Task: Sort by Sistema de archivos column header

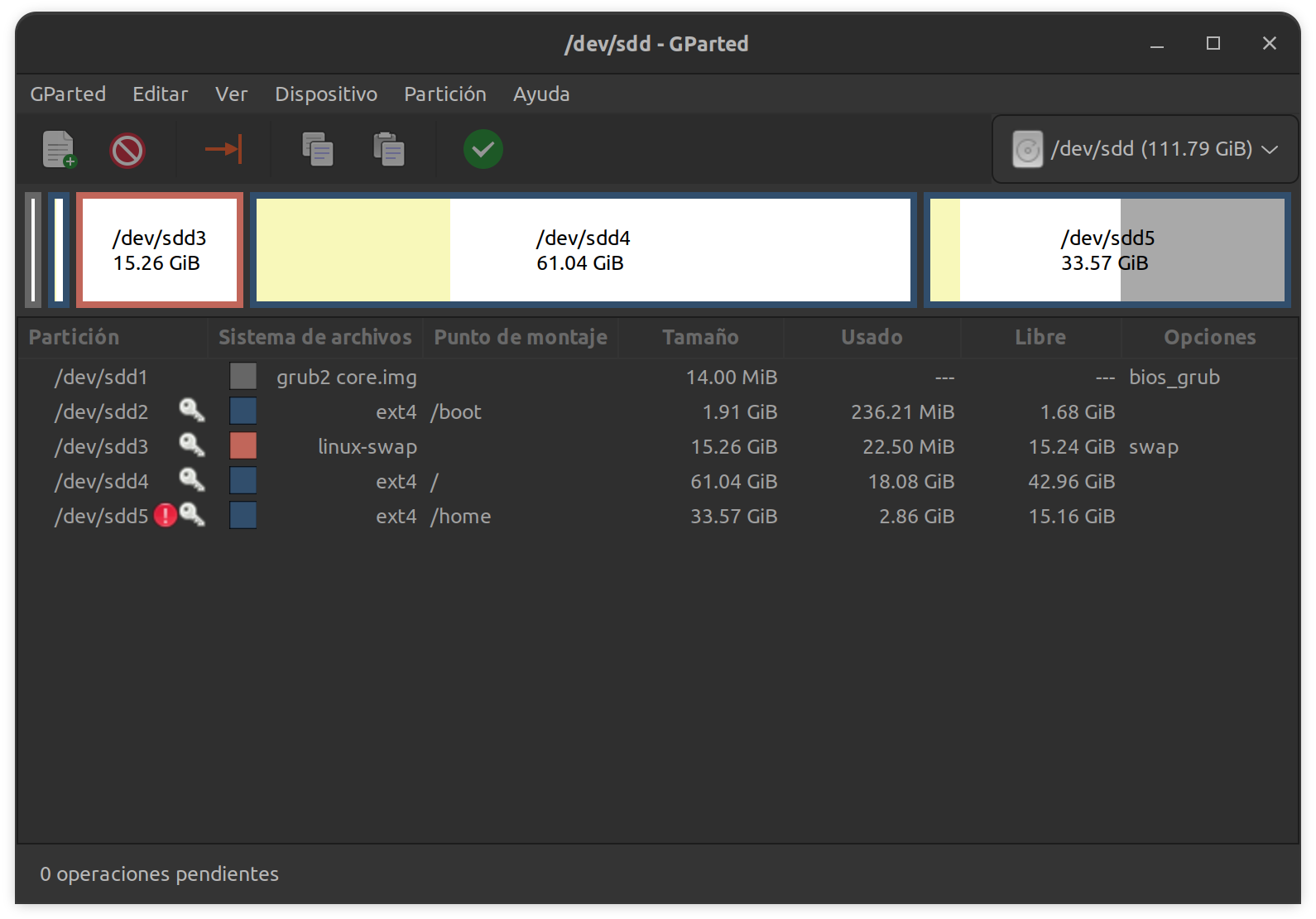Action: (315, 337)
